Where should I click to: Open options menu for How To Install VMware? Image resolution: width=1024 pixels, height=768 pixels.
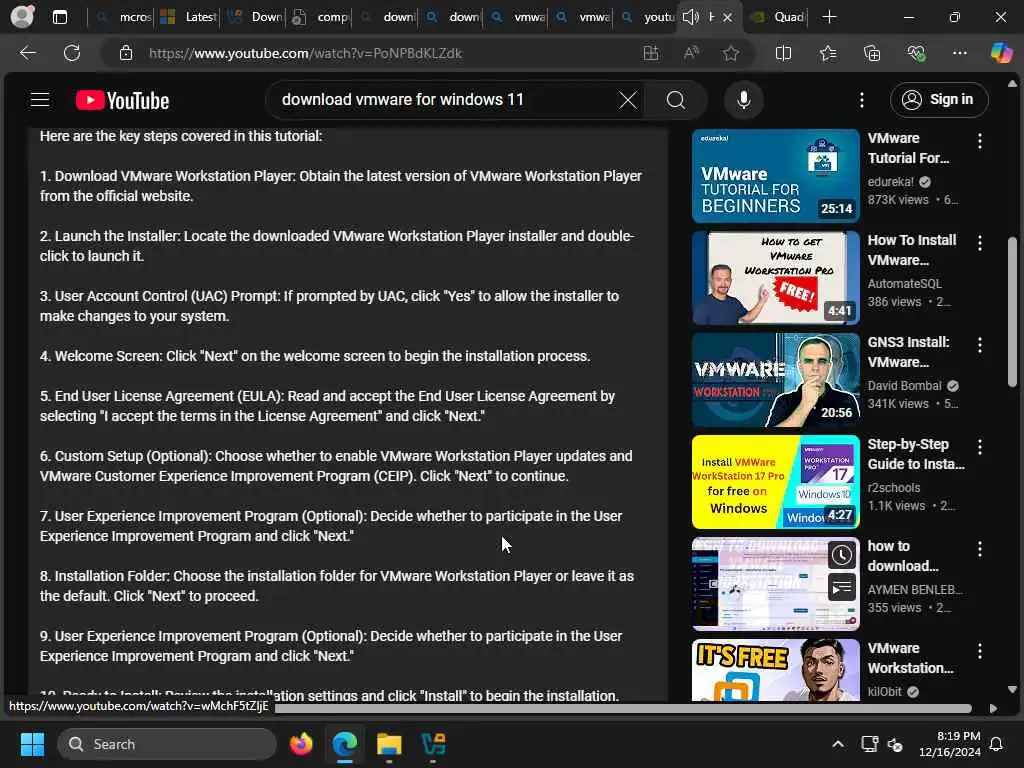980,242
